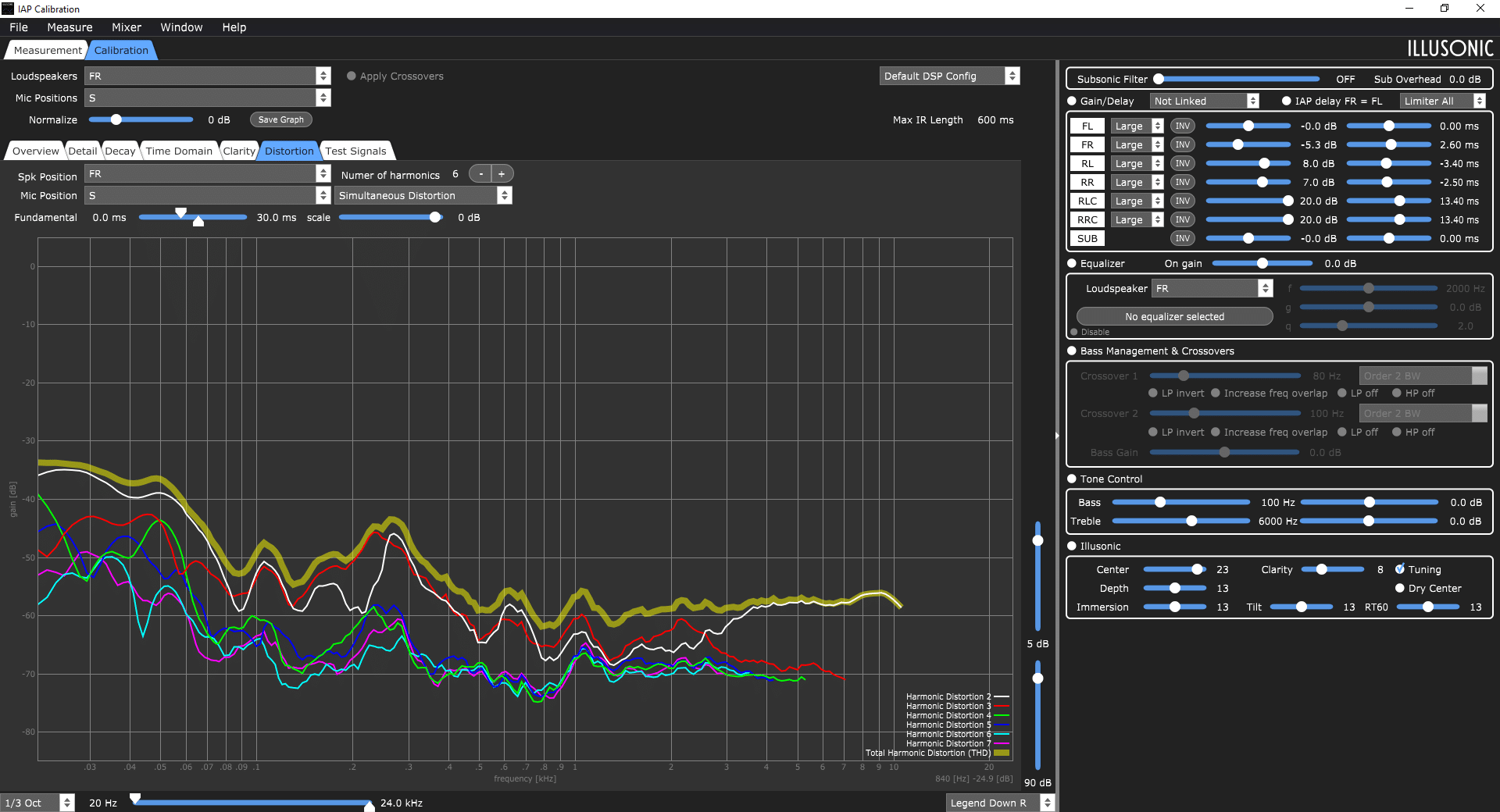The width and height of the screenshot is (1500, 812).
Task: Toggle INV button for RR speaker
Action: (x=1182, y=182)
